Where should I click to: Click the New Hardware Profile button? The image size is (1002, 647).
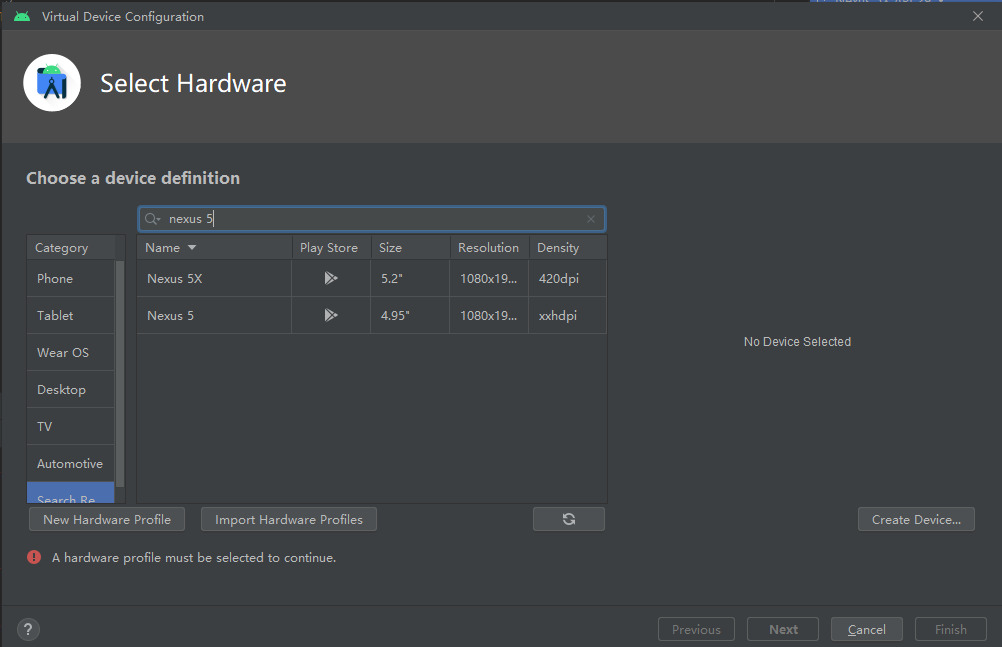[x=107, y=519]
